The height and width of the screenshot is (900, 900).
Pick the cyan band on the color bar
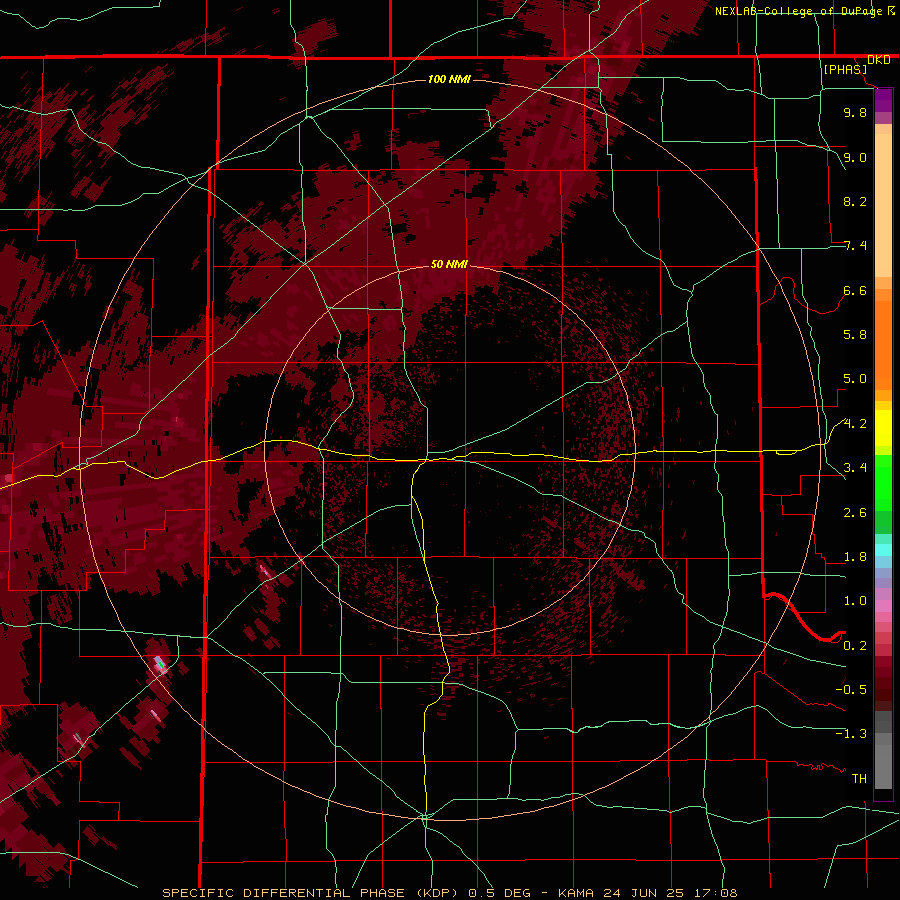point(883,550)
